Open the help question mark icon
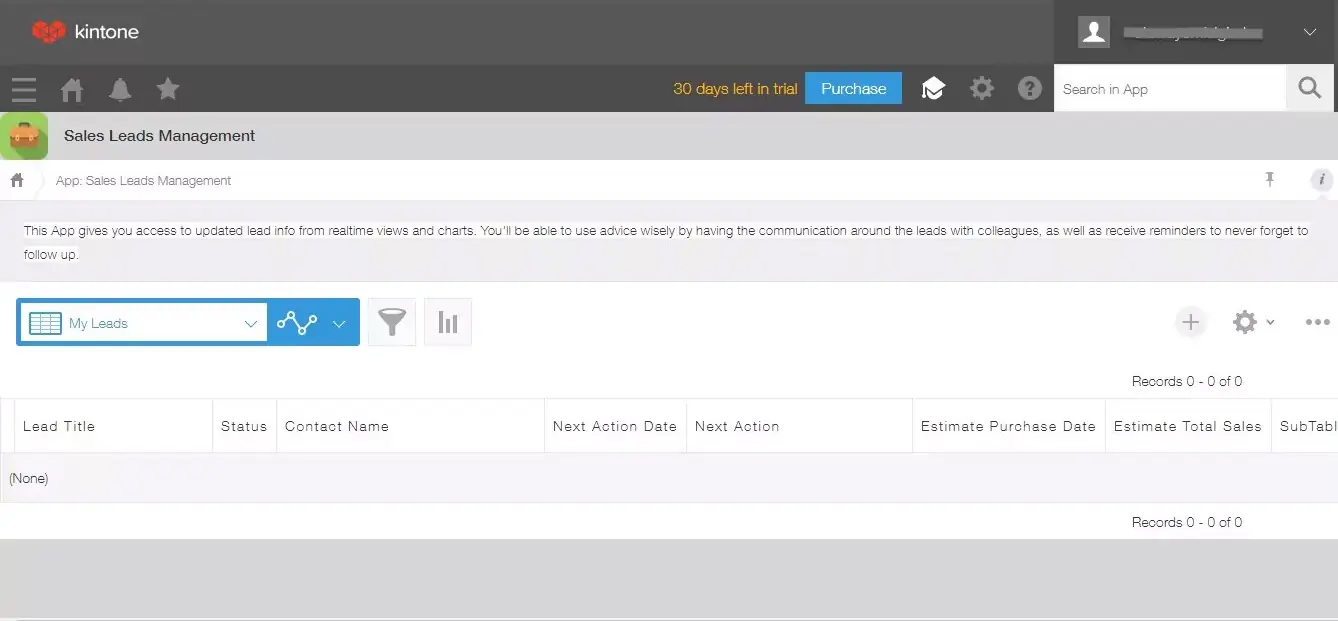This screenshot has width=1338, height=621. tap(1030, 88)
